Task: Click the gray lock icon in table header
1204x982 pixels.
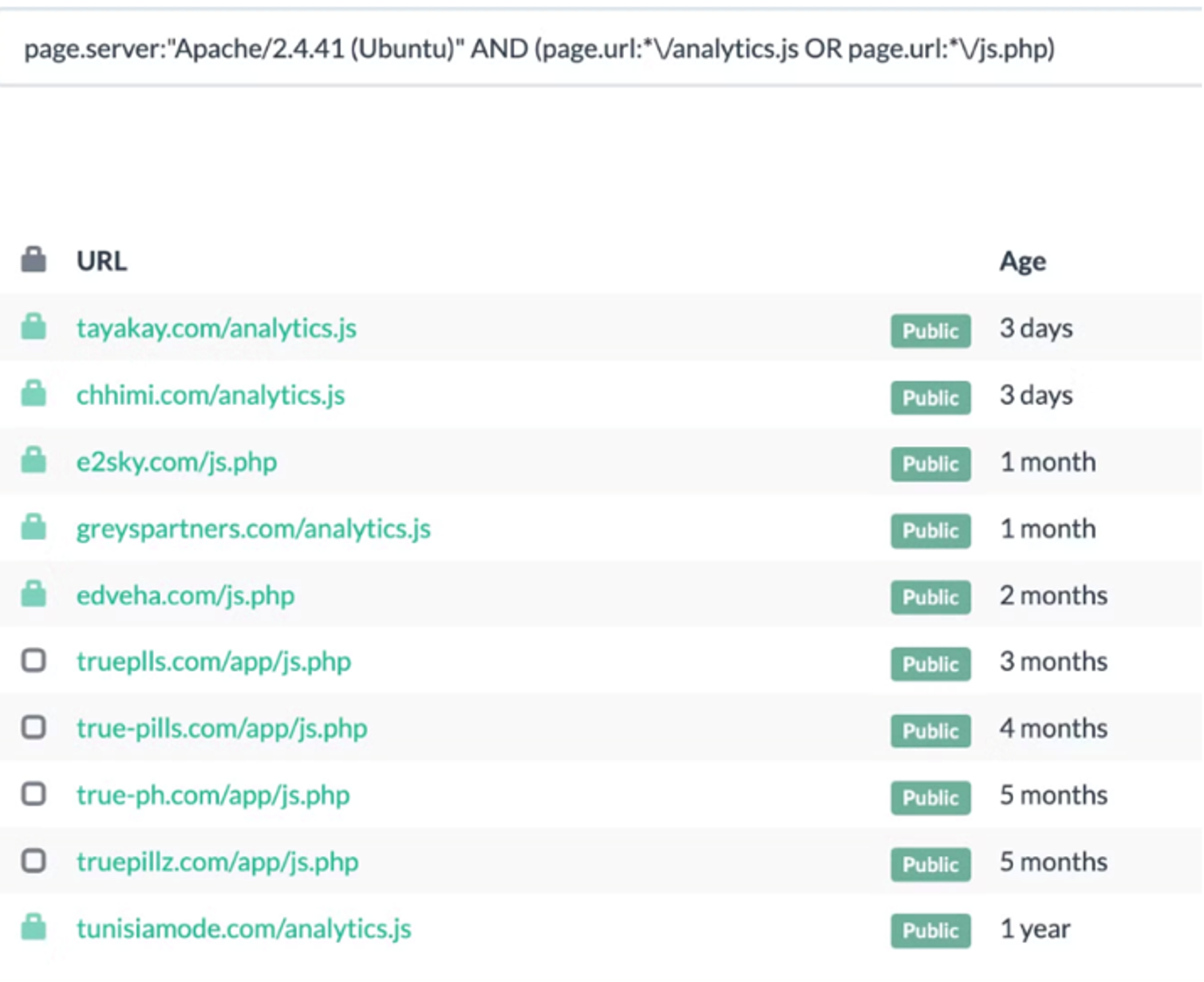Action: click(x=34, y=260)
